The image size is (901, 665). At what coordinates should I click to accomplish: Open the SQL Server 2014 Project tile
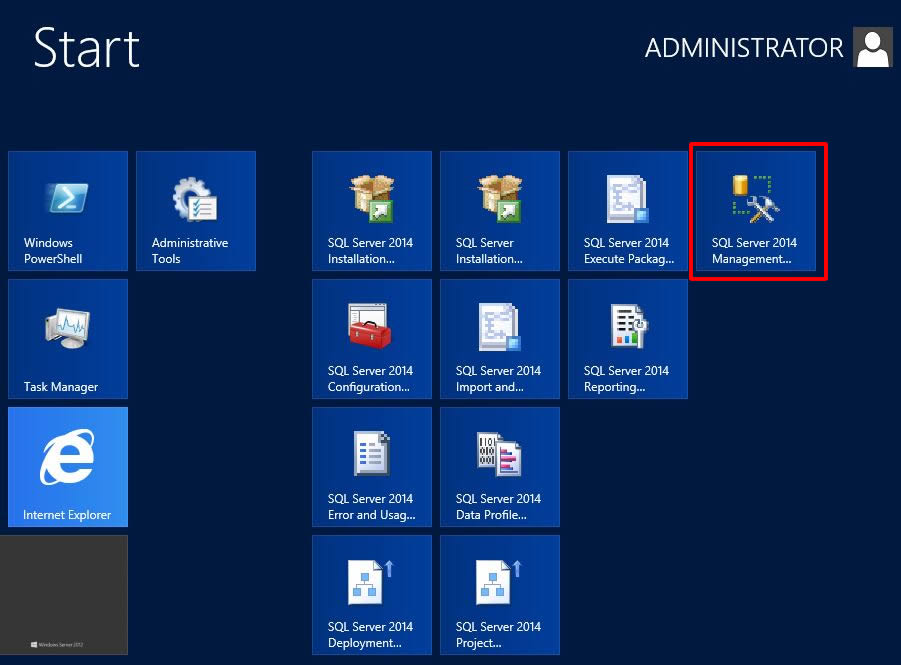tap(500, 595)
